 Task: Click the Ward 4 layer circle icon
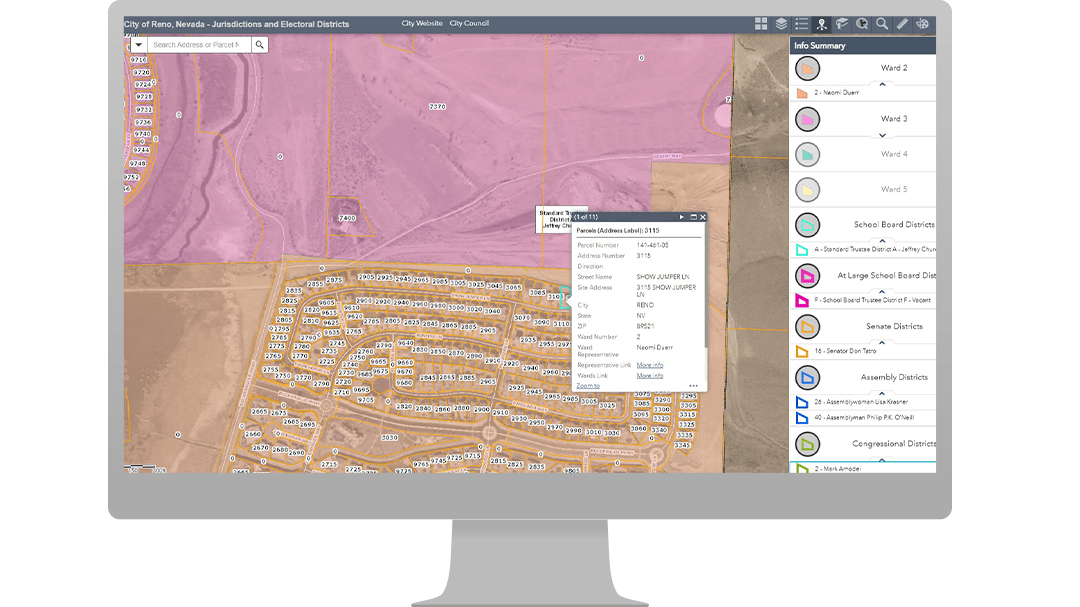tap(807, 154)
